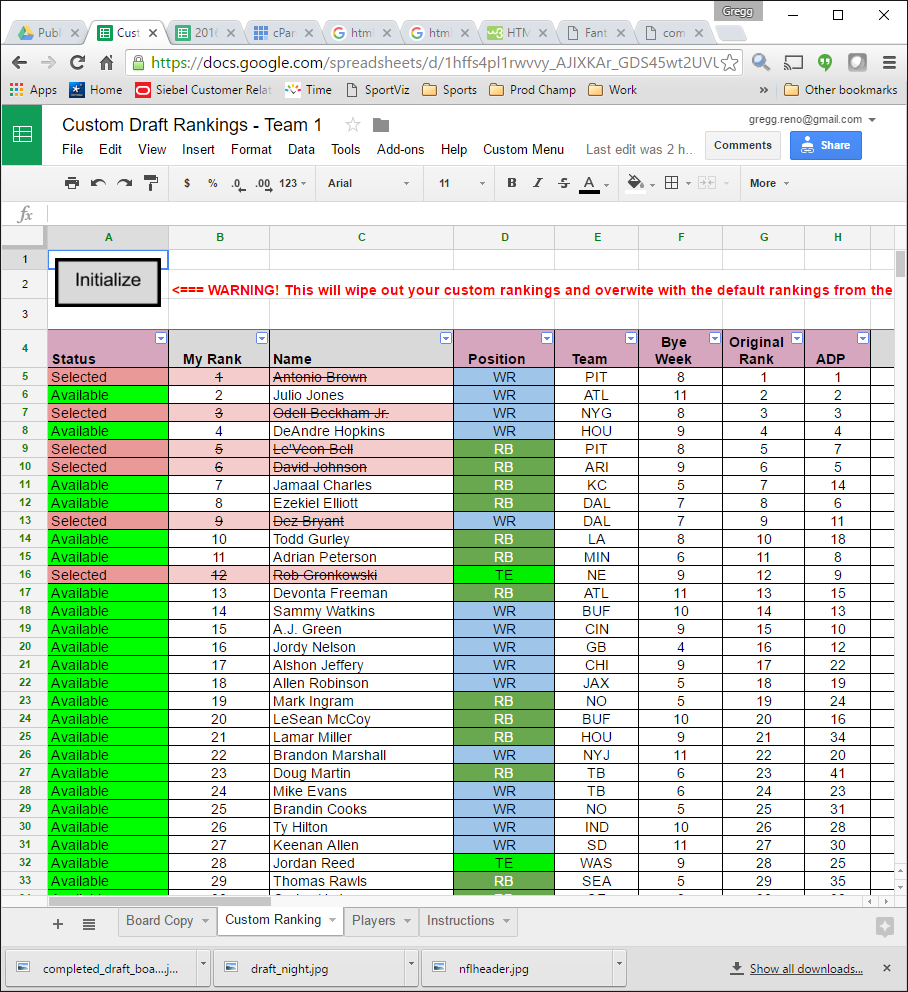Select the Julio Jones name cell
Screen dimensions: 908x992
coord(361,395)
